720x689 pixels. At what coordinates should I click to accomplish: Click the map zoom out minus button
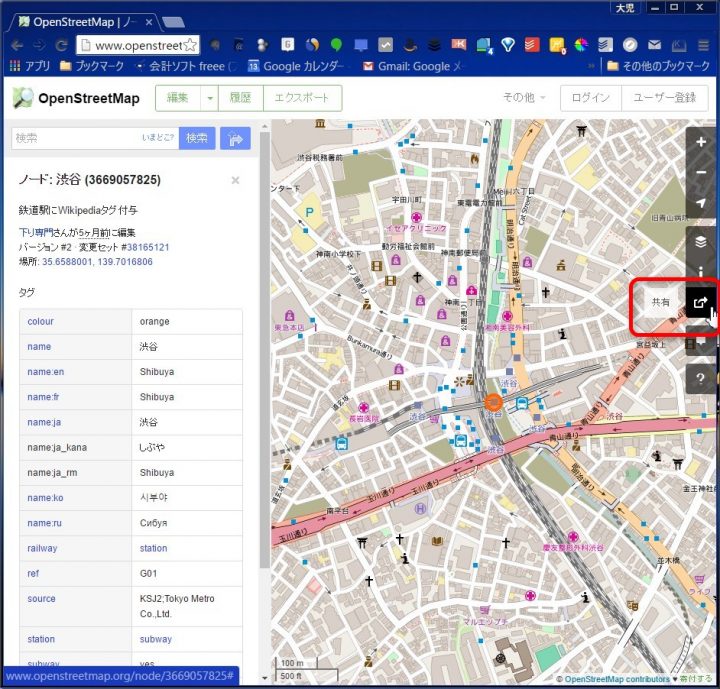coord(700,172)
